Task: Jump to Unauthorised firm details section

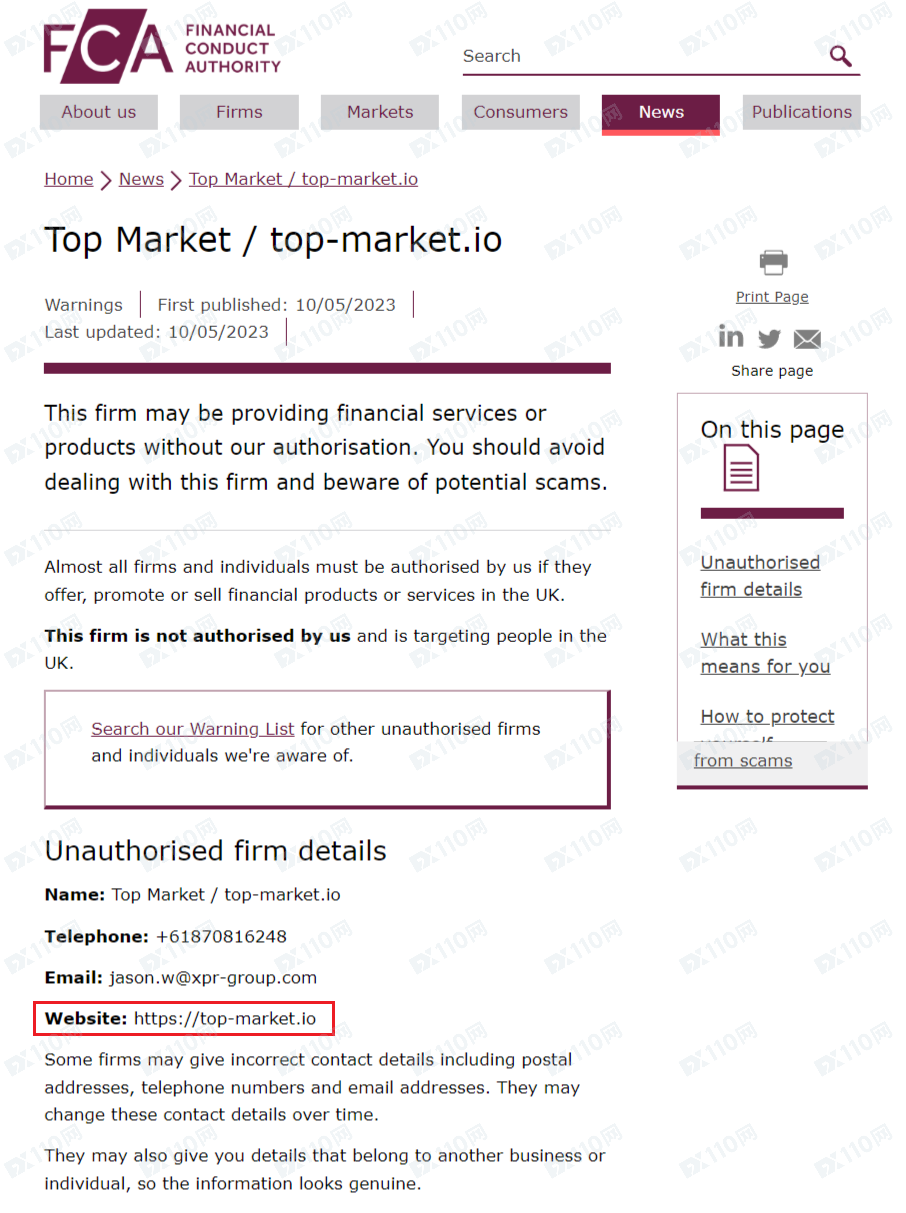Action: click(x=760, y=576)
